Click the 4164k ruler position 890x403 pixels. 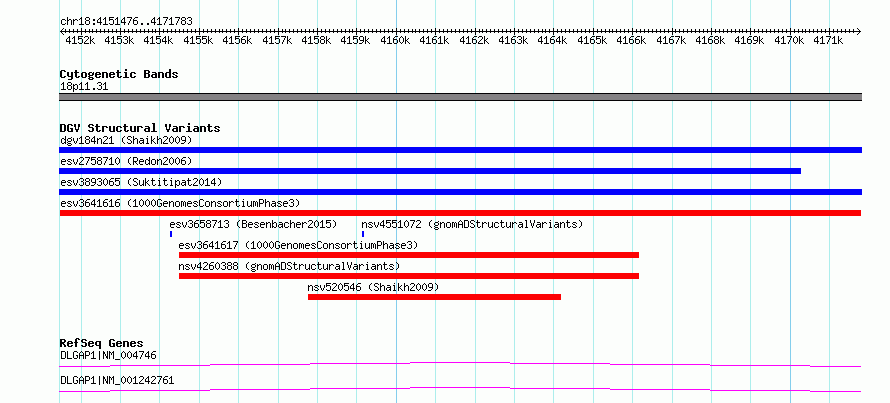(x=553, y=40)
